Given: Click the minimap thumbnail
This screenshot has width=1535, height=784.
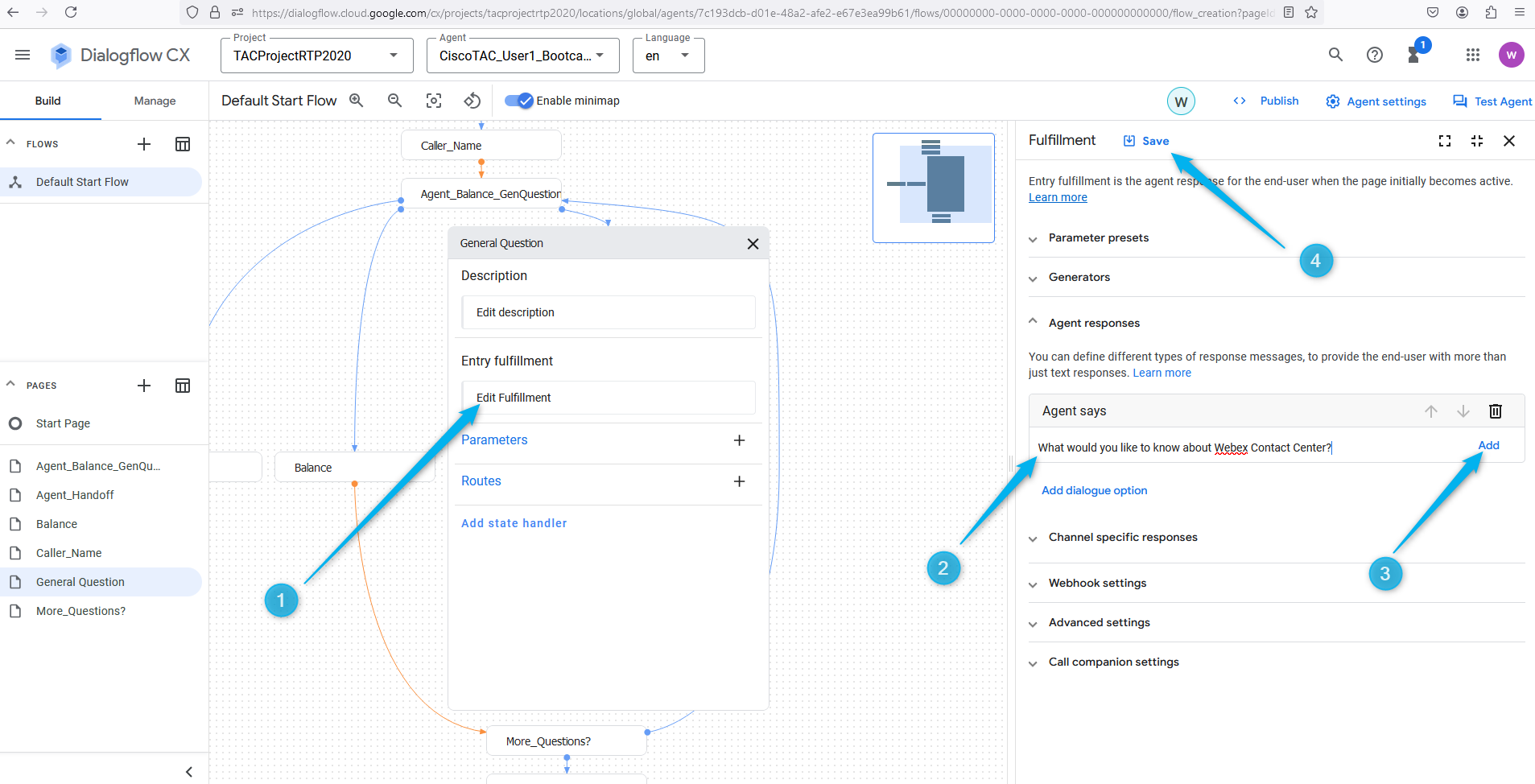Looking at the screenshot, I should pyautogui.click(x=934, y=188).
